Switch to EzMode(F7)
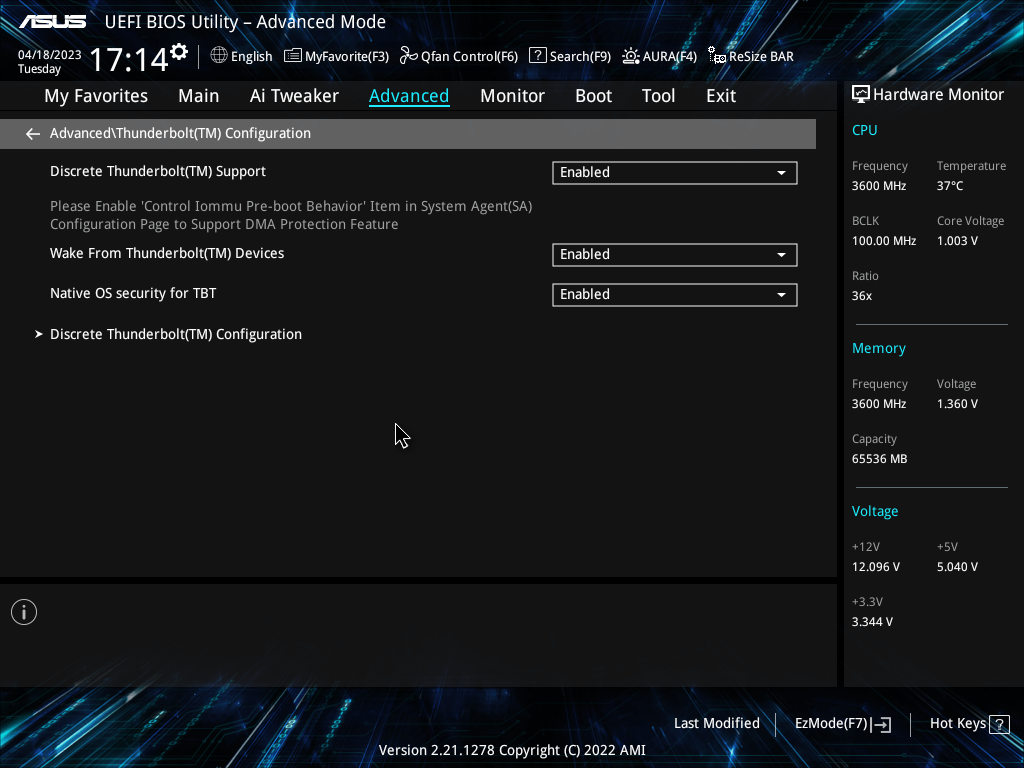Viewport: 1024px width, 768px height. [x=831, y=724]
